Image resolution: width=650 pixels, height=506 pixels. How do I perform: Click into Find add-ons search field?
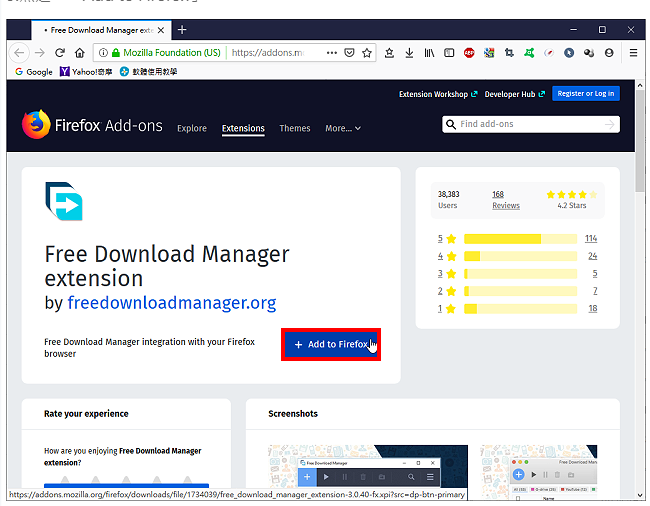(531, 124)
